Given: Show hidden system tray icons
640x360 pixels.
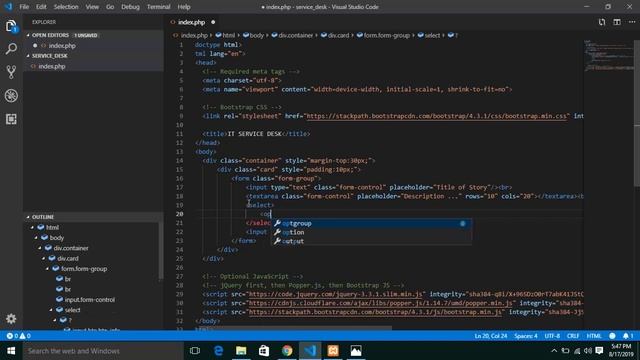Looking at the screenshot, I should tap(554, 351).
